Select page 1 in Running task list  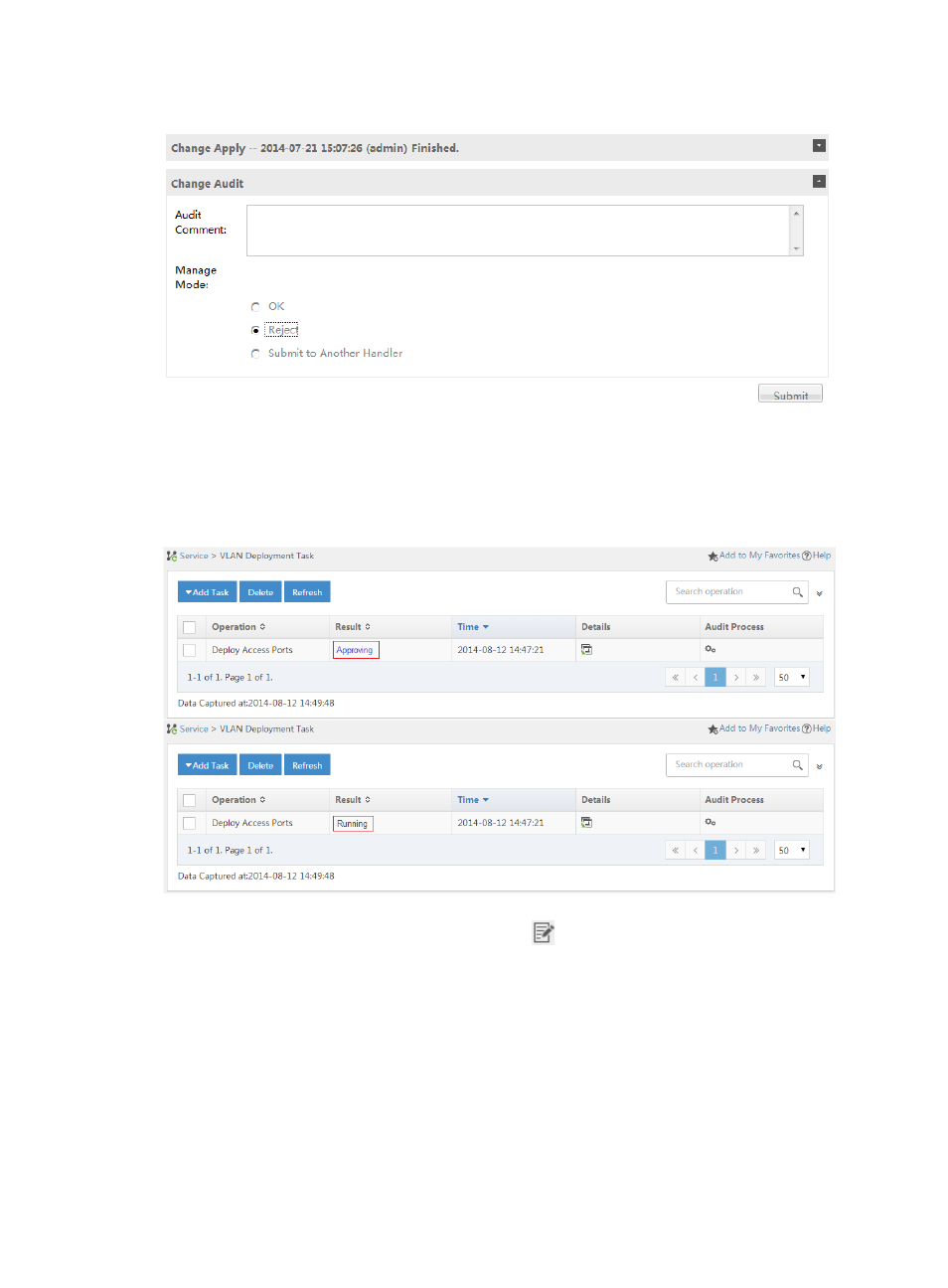715,851
